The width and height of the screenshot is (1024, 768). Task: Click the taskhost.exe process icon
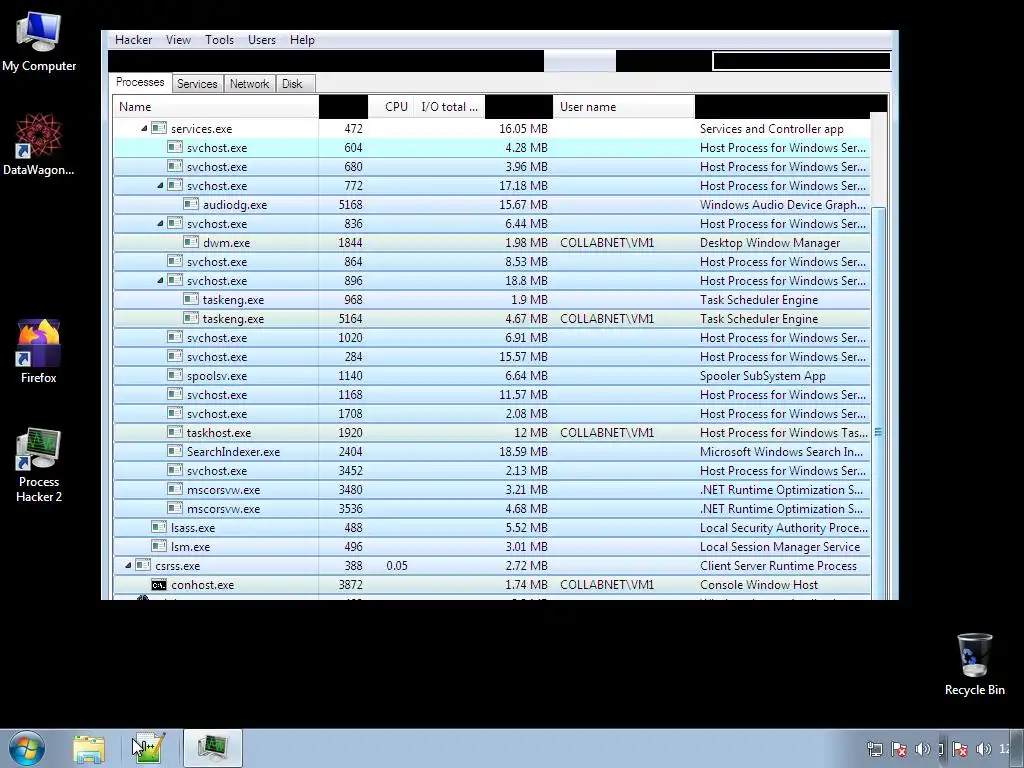[174, 432]
